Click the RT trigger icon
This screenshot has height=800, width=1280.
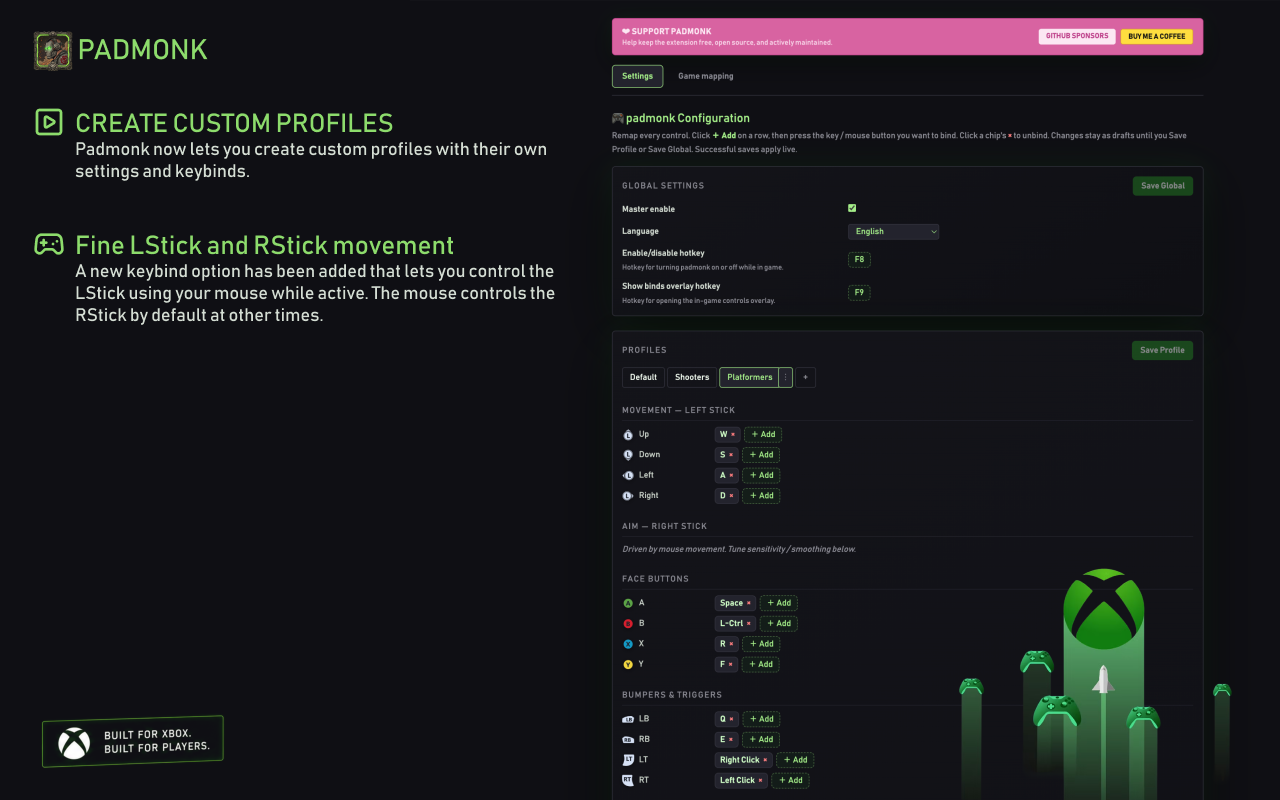(x=628, y=780)
